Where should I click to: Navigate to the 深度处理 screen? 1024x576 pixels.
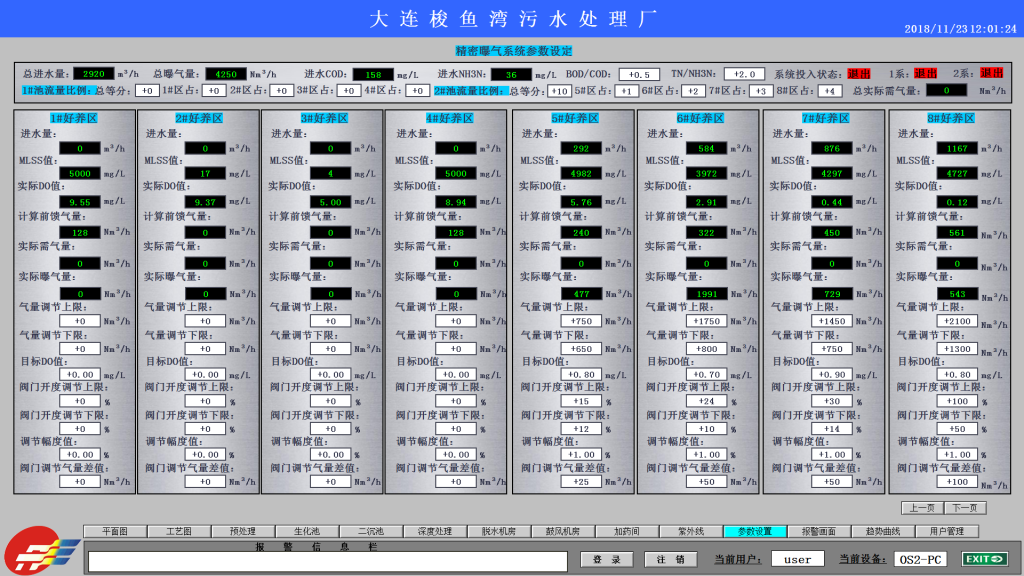435,532
